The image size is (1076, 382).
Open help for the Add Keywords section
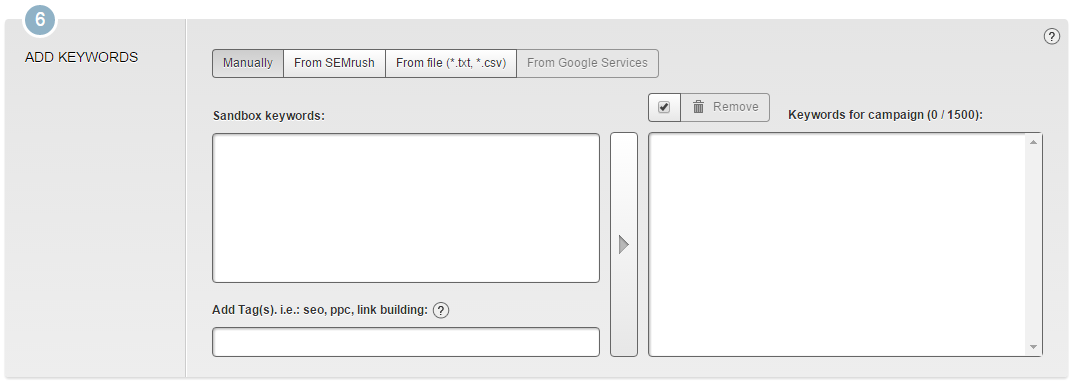(1051, 37)
